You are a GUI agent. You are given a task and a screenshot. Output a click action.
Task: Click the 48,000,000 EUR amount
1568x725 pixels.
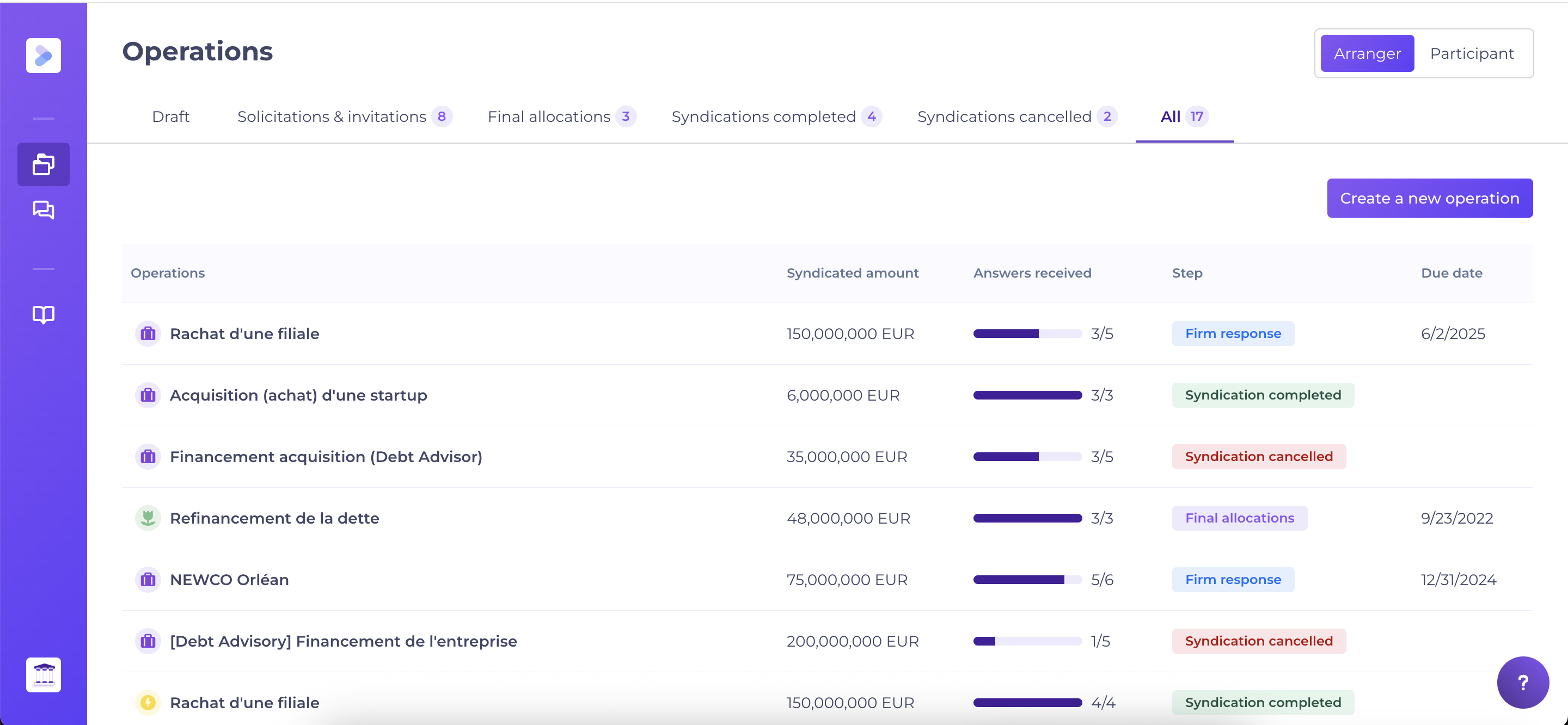848,518
